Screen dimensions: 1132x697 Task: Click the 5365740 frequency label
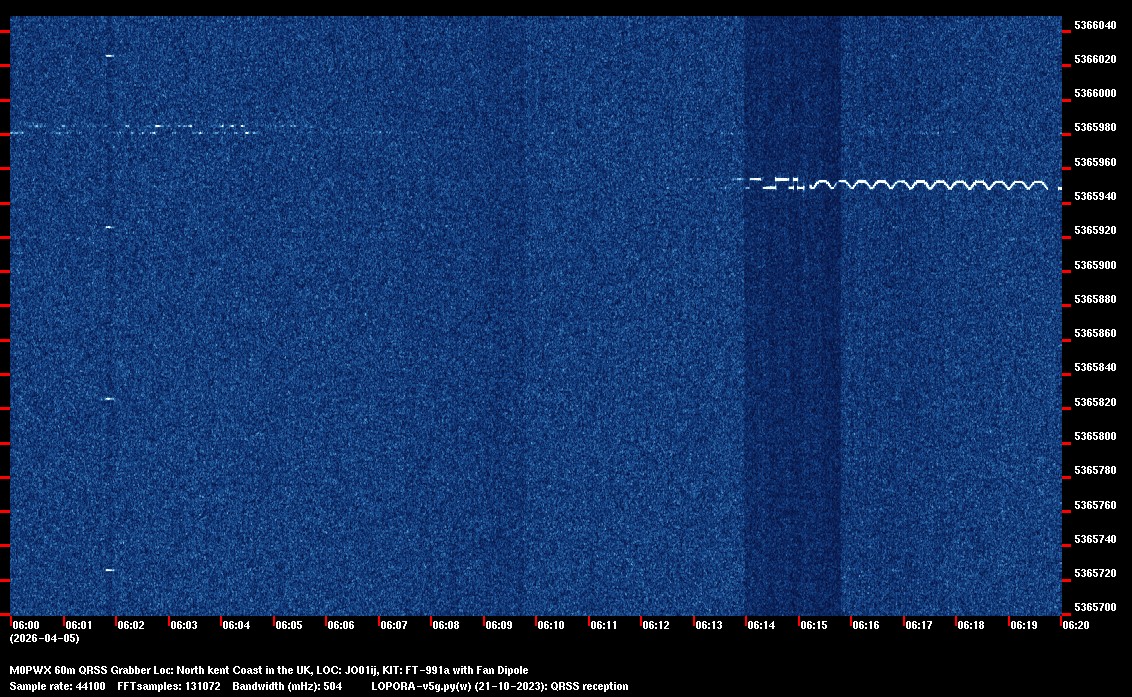(1094, 539)
